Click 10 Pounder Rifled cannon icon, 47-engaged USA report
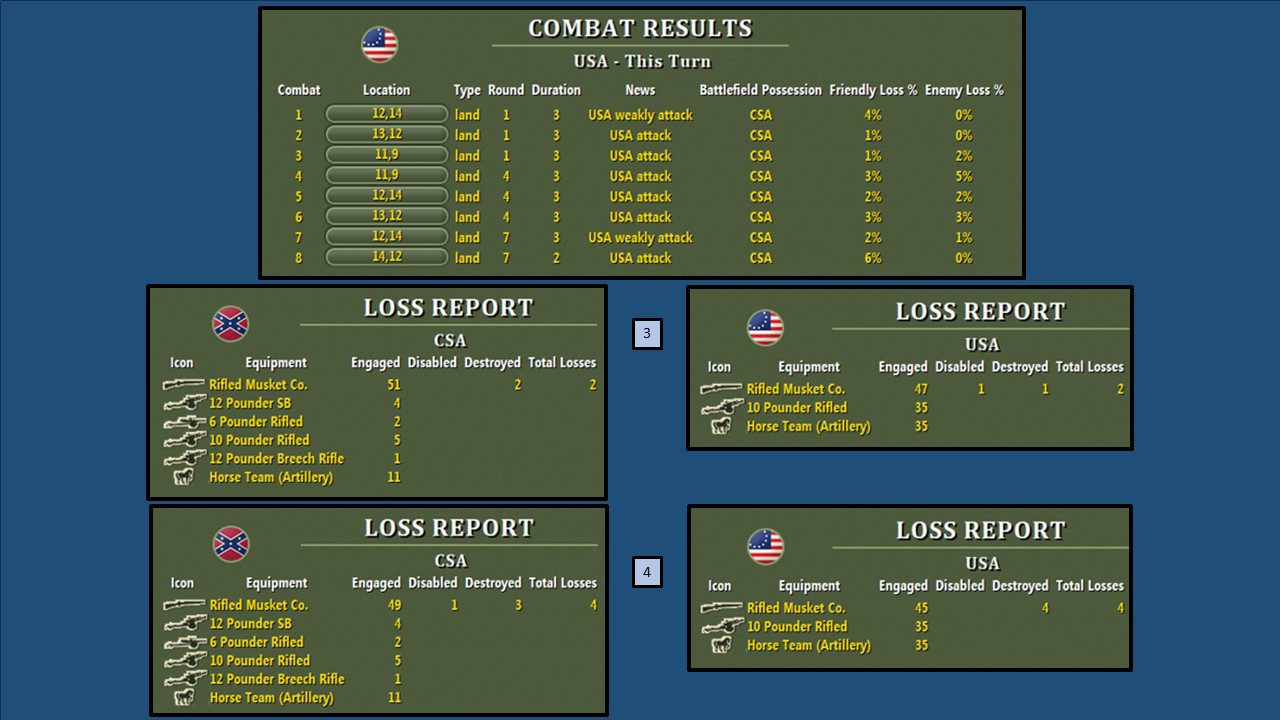This screenshot has width=1280, height=720. pyautogui.click(x=721, y=407)
